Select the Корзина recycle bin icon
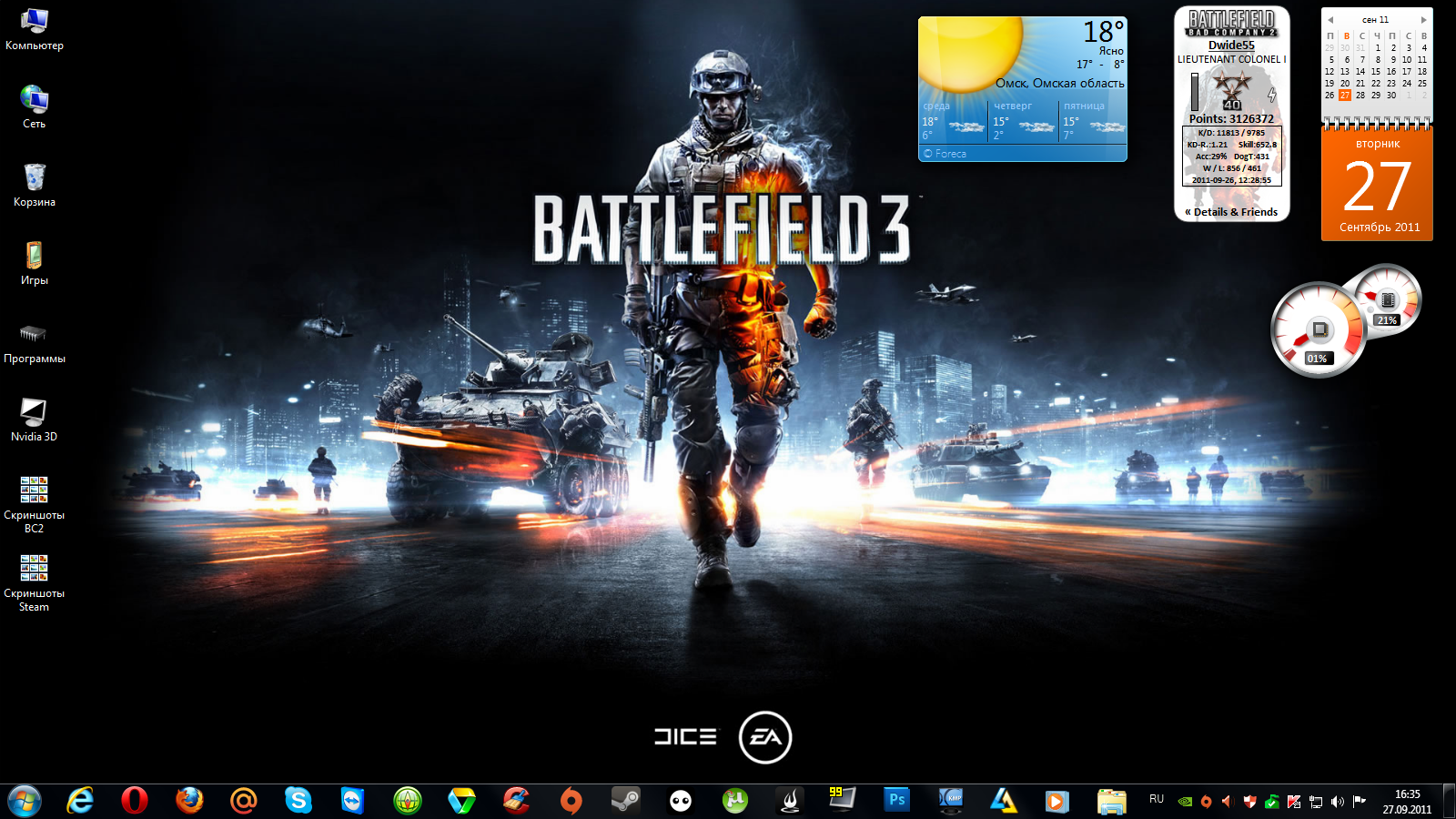 pyautogui.click(x=34, y=187)
